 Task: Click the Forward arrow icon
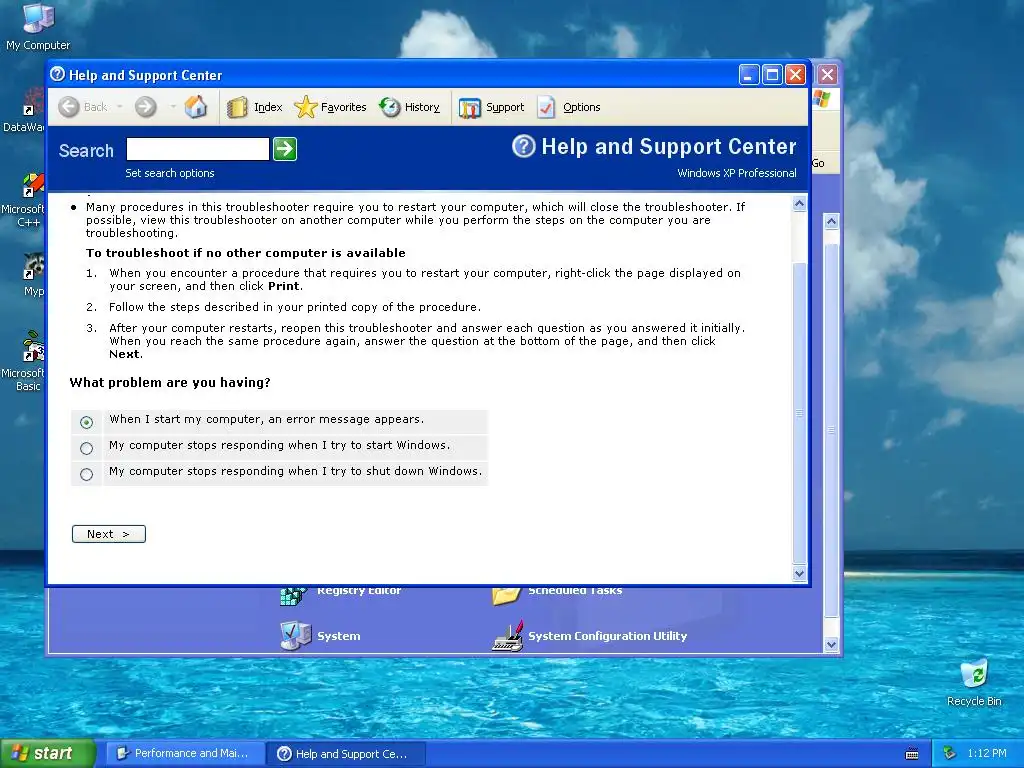click(146, 106)
